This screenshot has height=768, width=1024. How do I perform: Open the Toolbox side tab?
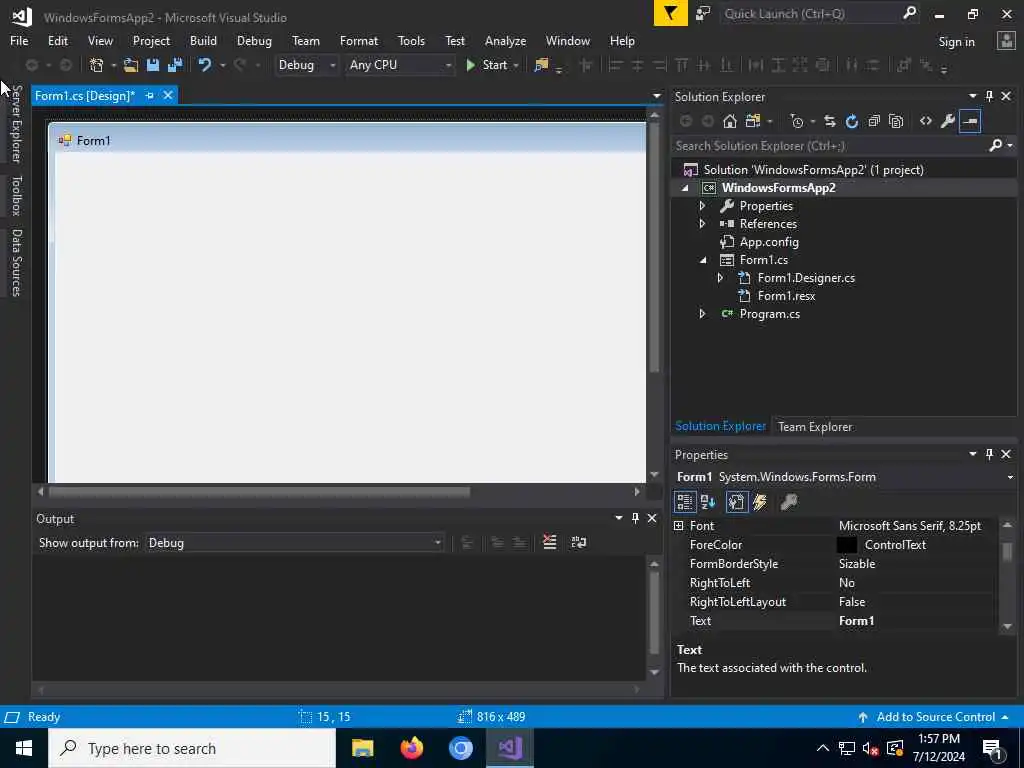[17, 195]
